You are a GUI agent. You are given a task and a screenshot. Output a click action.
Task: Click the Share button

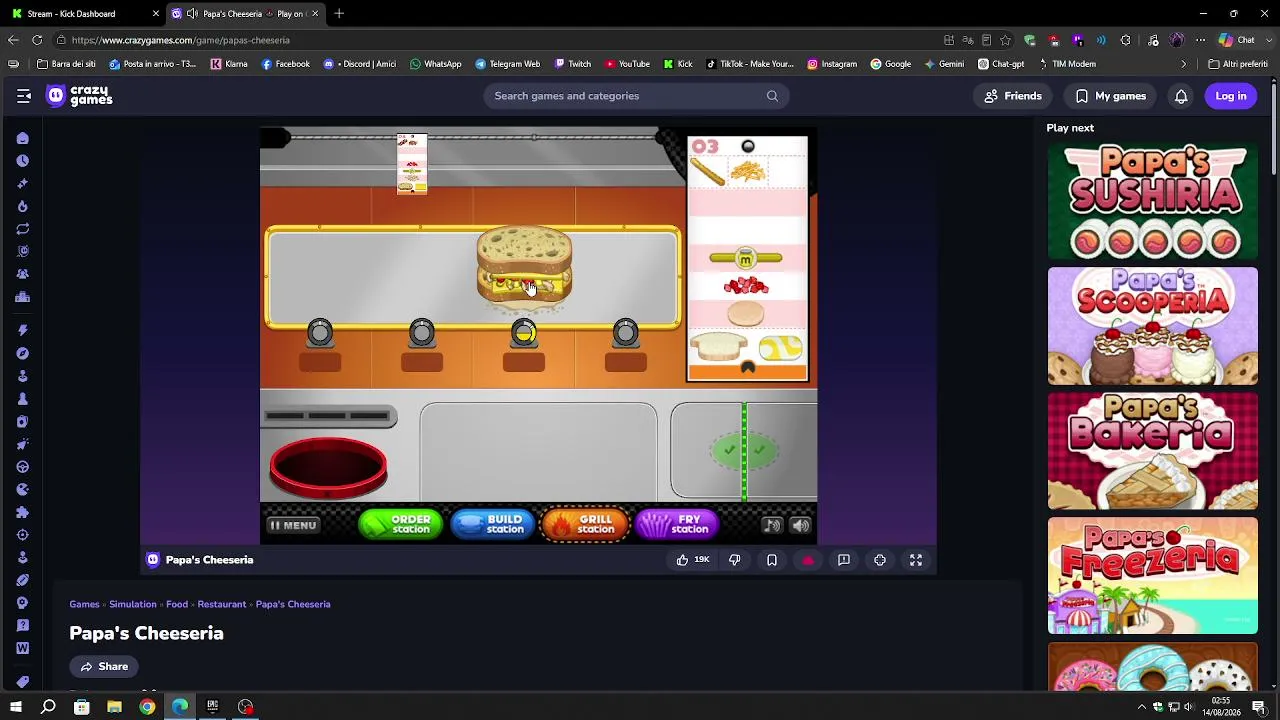coord(104,667)
